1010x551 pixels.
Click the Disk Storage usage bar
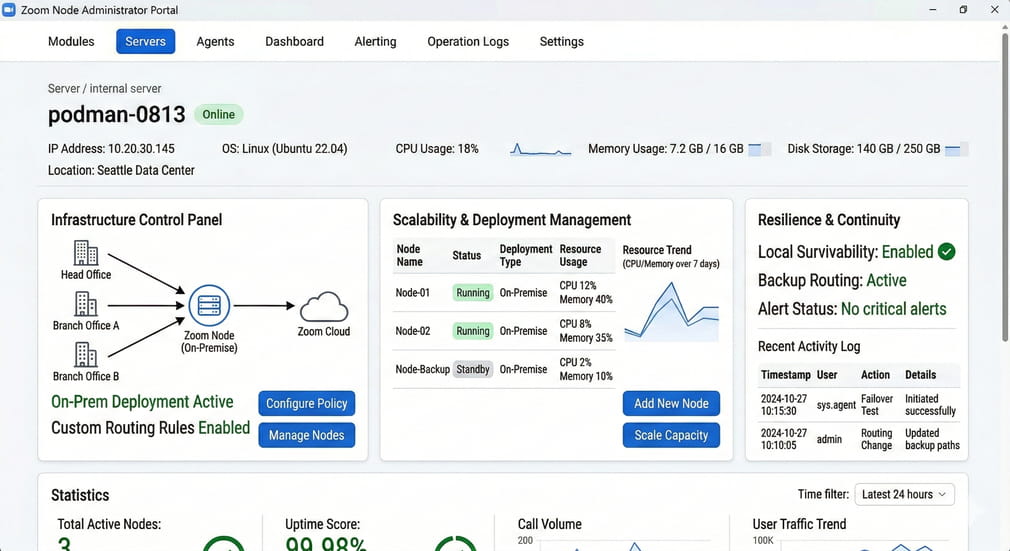click(x=957, y=150)
